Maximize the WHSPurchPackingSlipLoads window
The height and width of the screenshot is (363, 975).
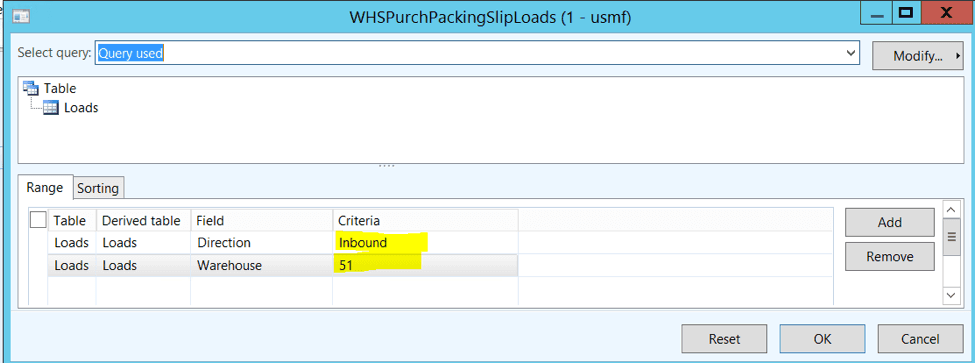click(905, 13)
